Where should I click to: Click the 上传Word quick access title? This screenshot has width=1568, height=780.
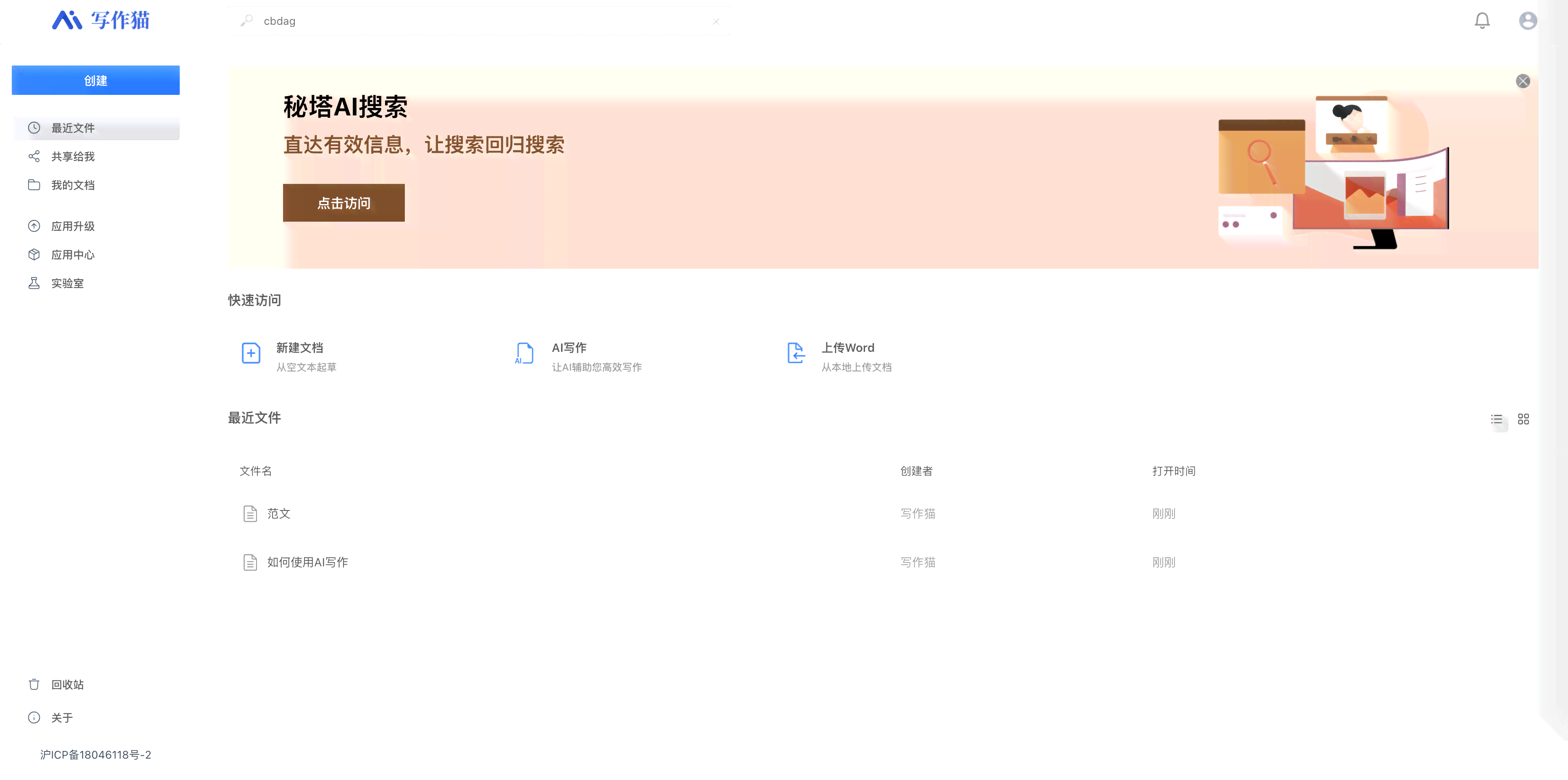coord(848,348)
